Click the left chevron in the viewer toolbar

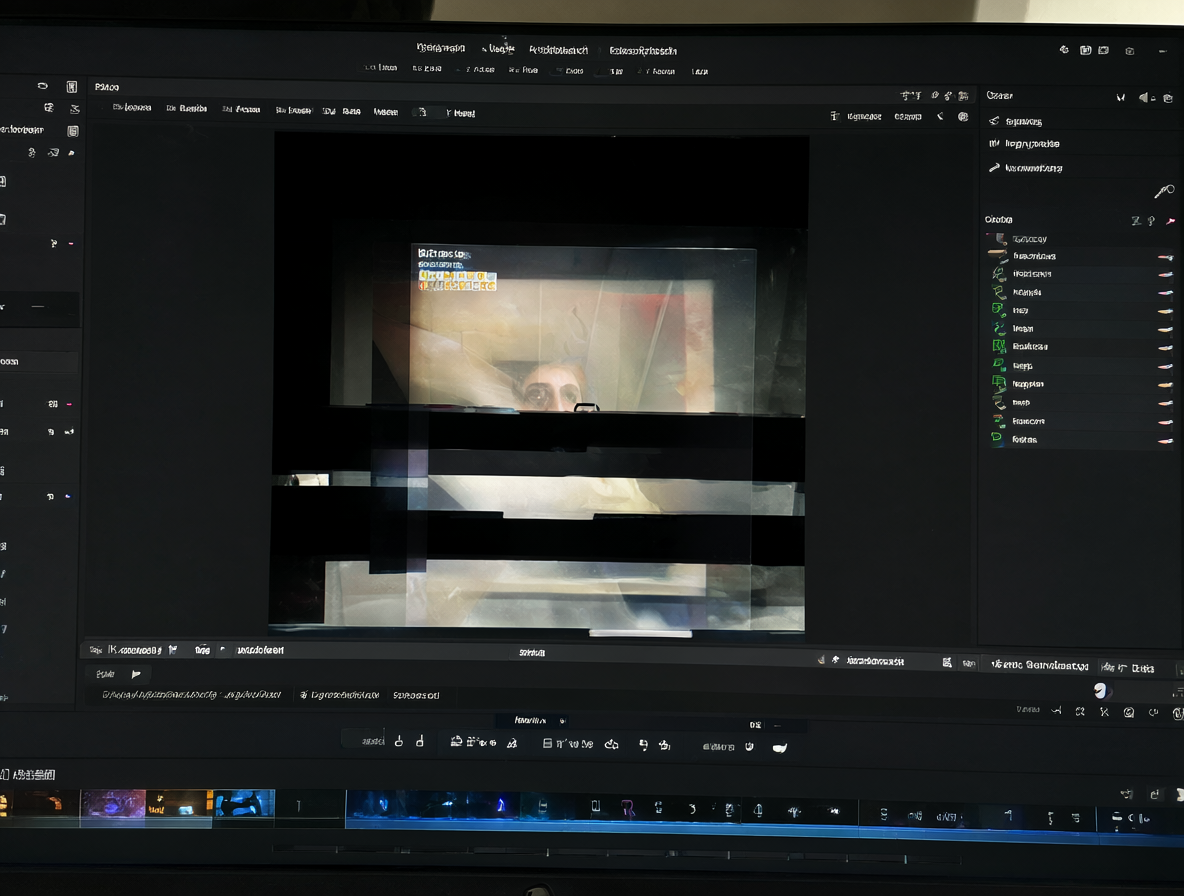[x=940, y=116]
